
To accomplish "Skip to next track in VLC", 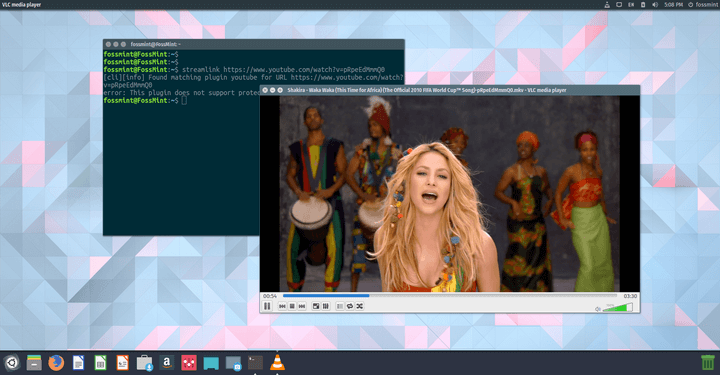I will point(302,306).
